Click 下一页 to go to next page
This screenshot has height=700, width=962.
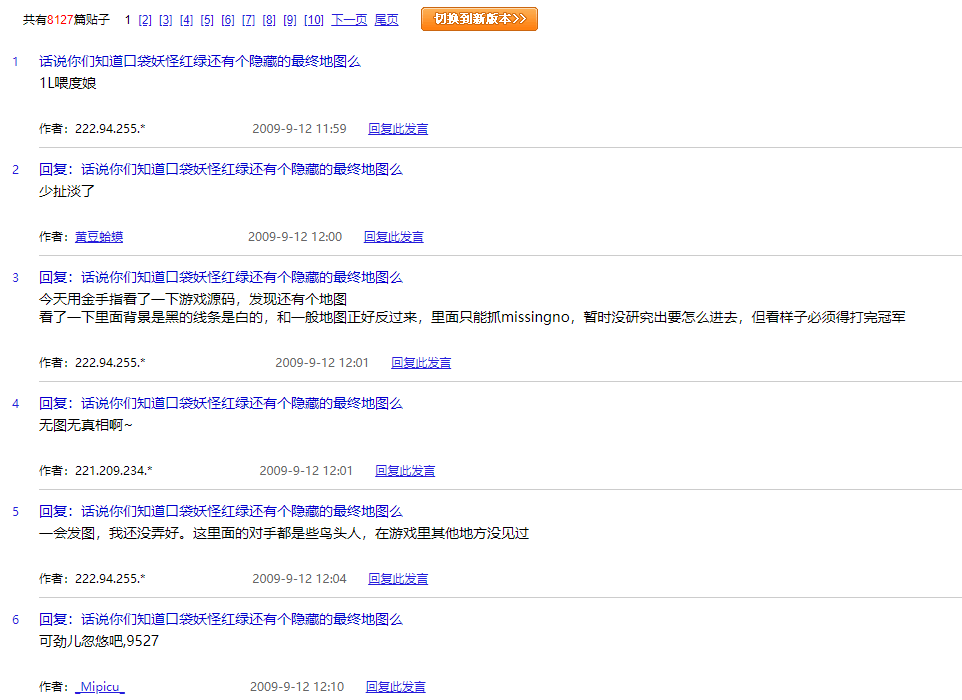tap(349, 20)
